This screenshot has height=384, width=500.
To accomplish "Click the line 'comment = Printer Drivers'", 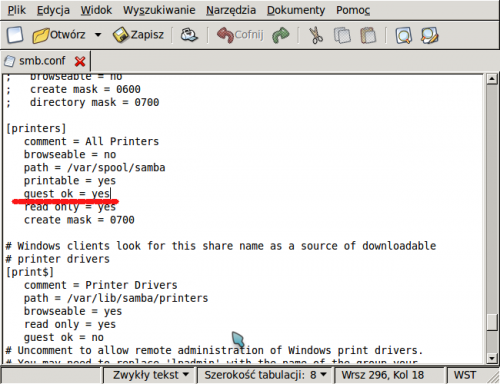I will coord(101,285).
